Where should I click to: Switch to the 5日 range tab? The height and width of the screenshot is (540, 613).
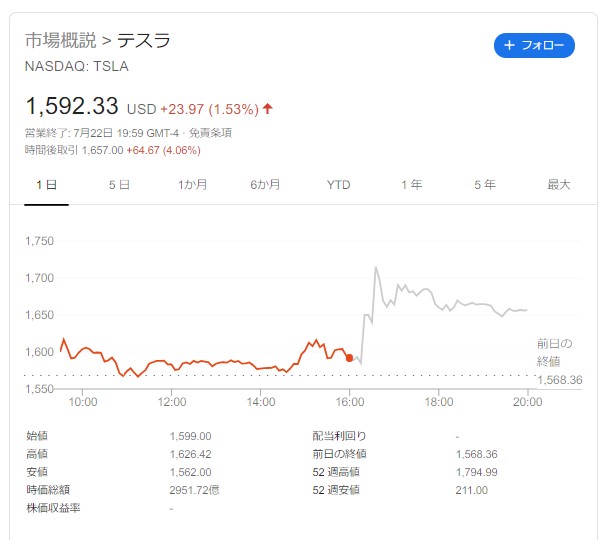pyautogui.click(x=119, y=185)
